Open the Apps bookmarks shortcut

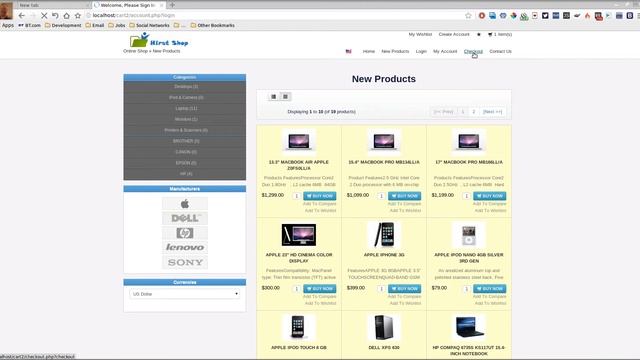7,25
